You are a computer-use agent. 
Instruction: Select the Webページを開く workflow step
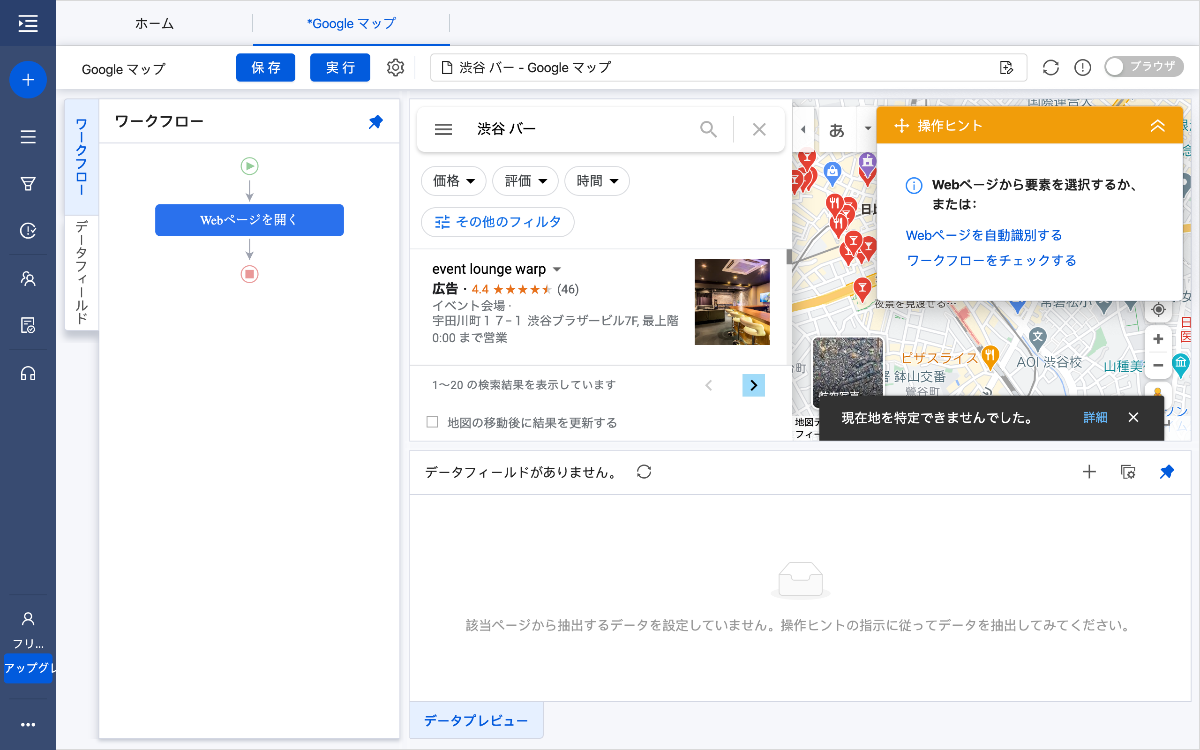tap(249, 220)
